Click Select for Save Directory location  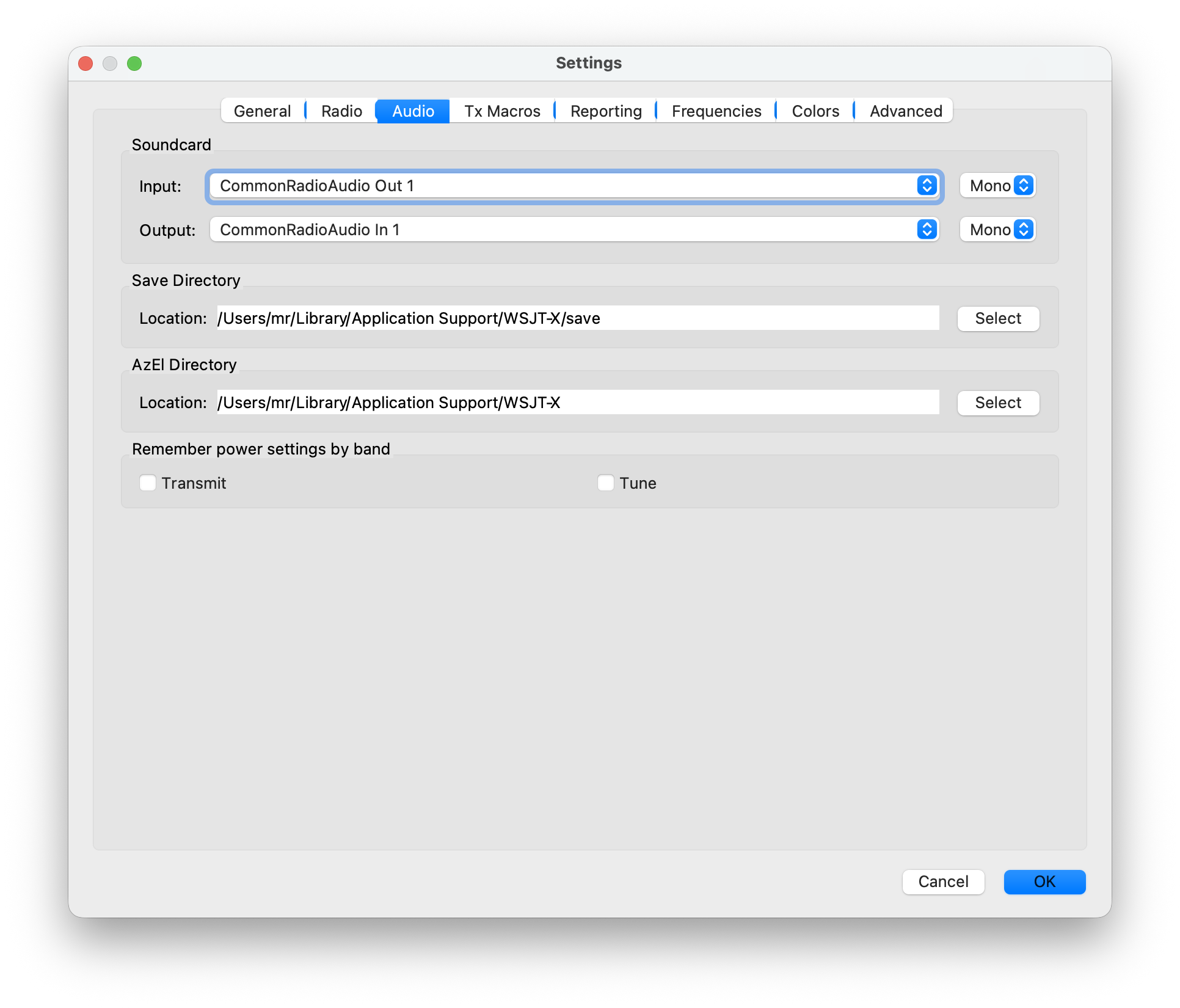(x=998, y=318)
